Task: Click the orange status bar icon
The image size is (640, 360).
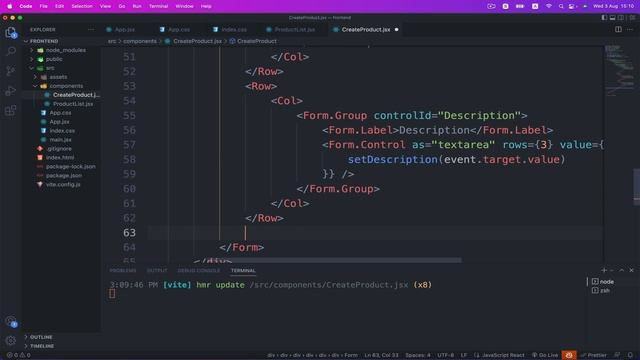Action: click(x=569, y=355)
